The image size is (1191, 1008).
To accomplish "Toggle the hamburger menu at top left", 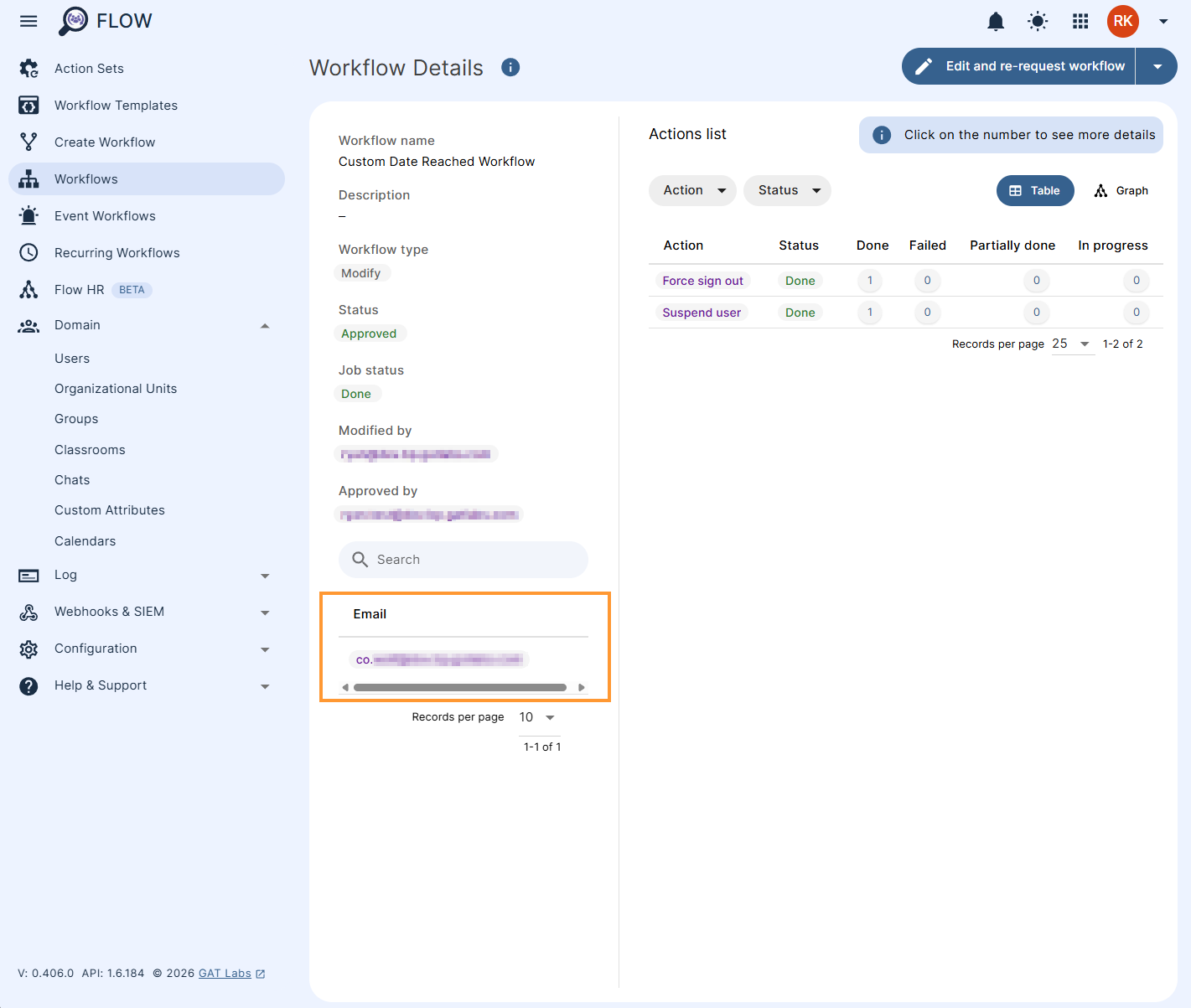I will 28,21.
